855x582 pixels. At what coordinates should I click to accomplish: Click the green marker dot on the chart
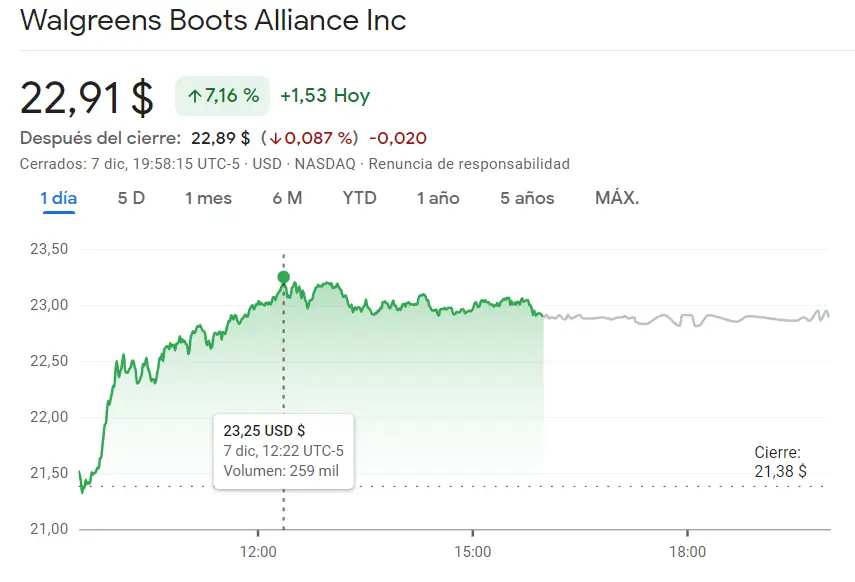tap(285, 279)
